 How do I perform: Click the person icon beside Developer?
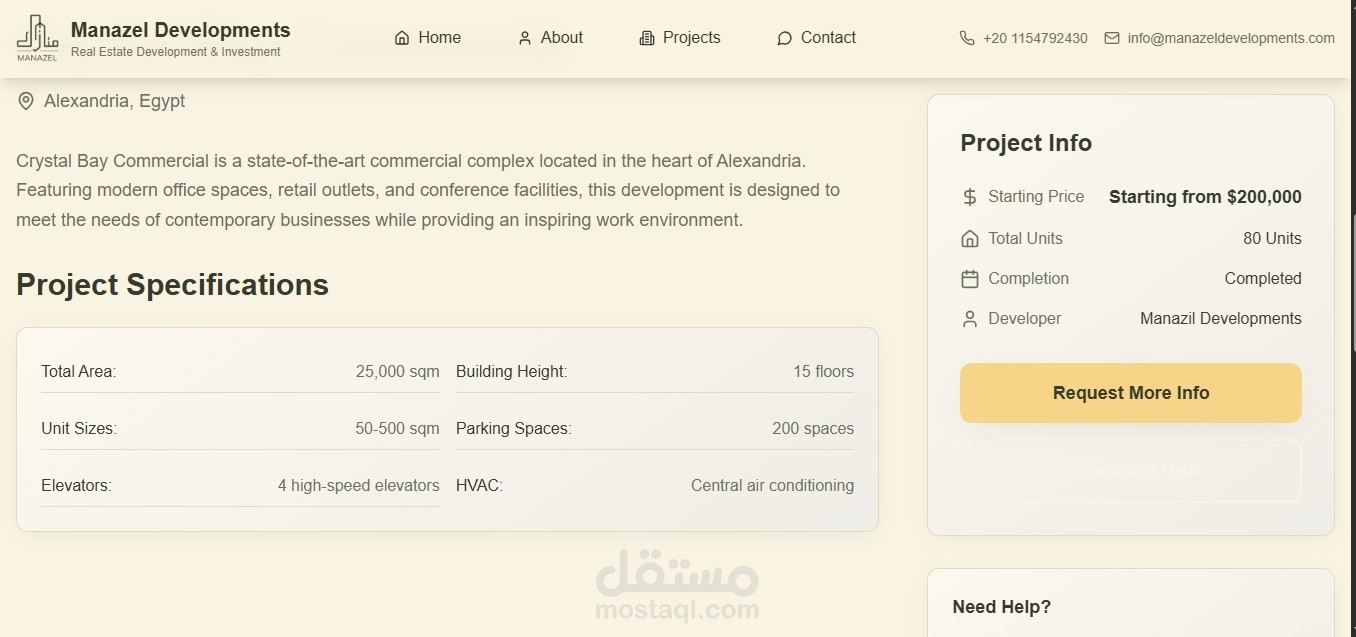point(969,319)
